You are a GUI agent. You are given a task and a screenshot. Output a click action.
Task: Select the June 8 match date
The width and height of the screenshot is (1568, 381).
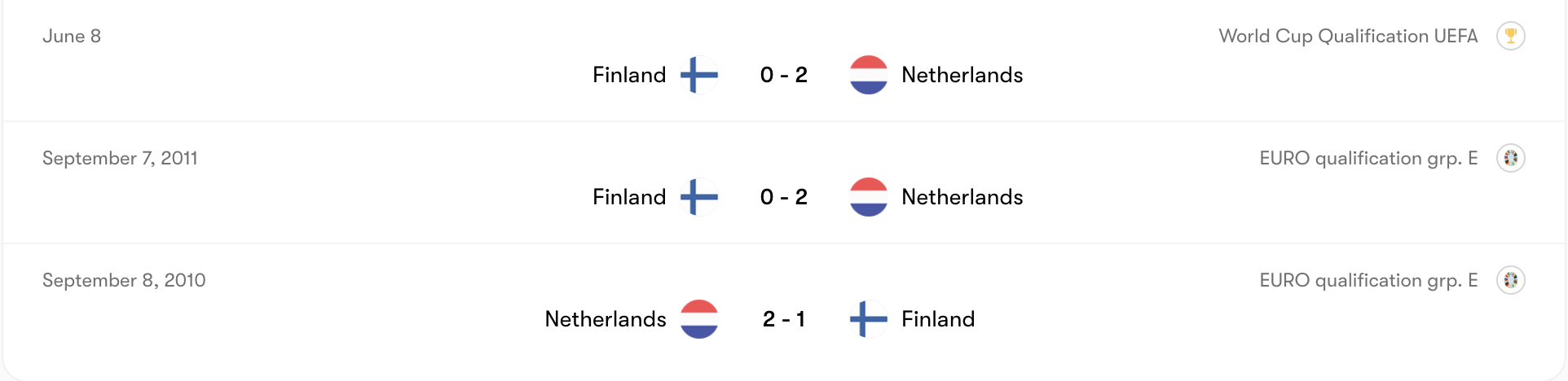pyautogui.click(x=72, y=36)
